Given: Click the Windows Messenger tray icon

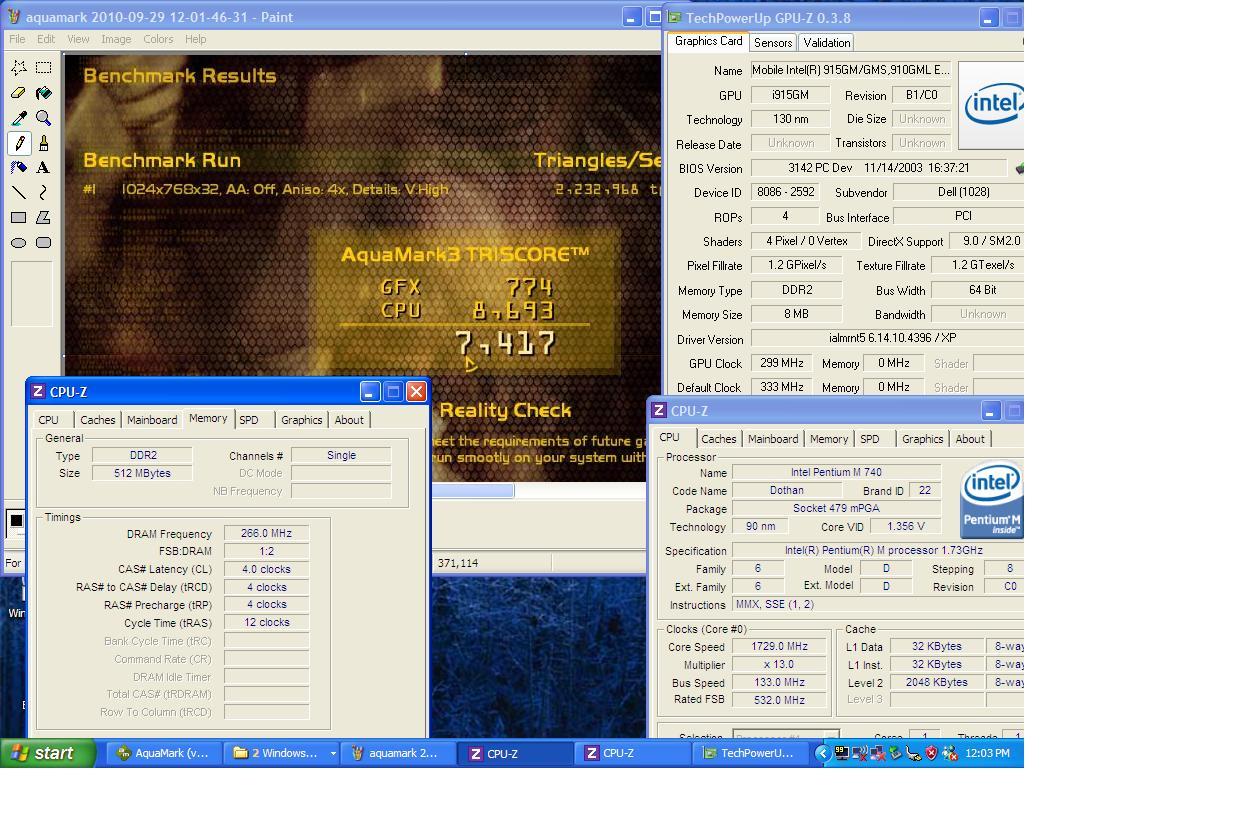Looking at the screenshot, I should 950,753.
